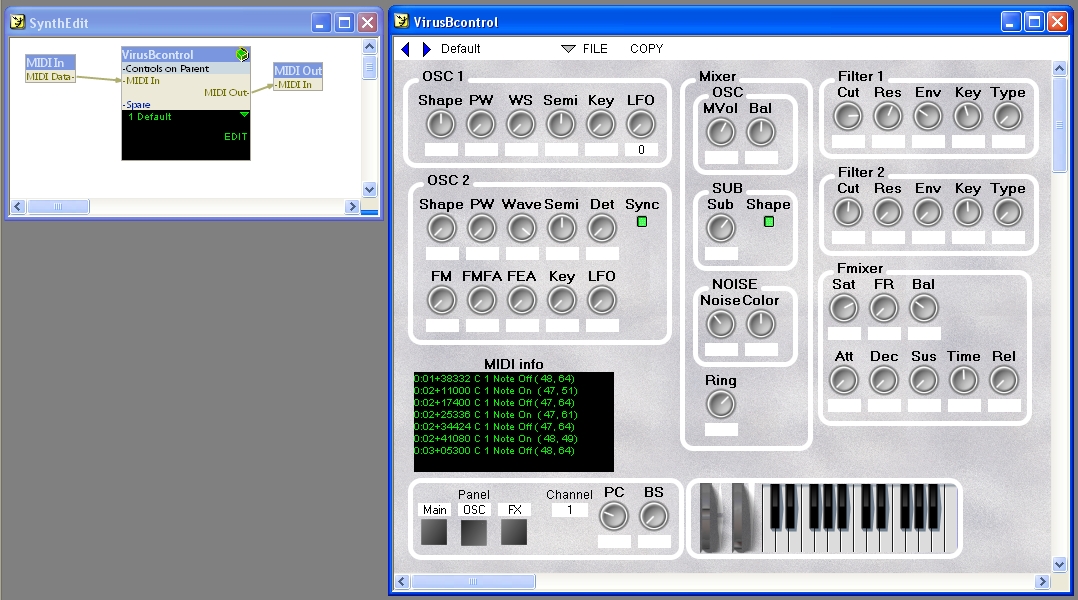The image size is (1078, 600).
Task: Click the Filter 1 Cut knob
Action: (x=848, y=117)
